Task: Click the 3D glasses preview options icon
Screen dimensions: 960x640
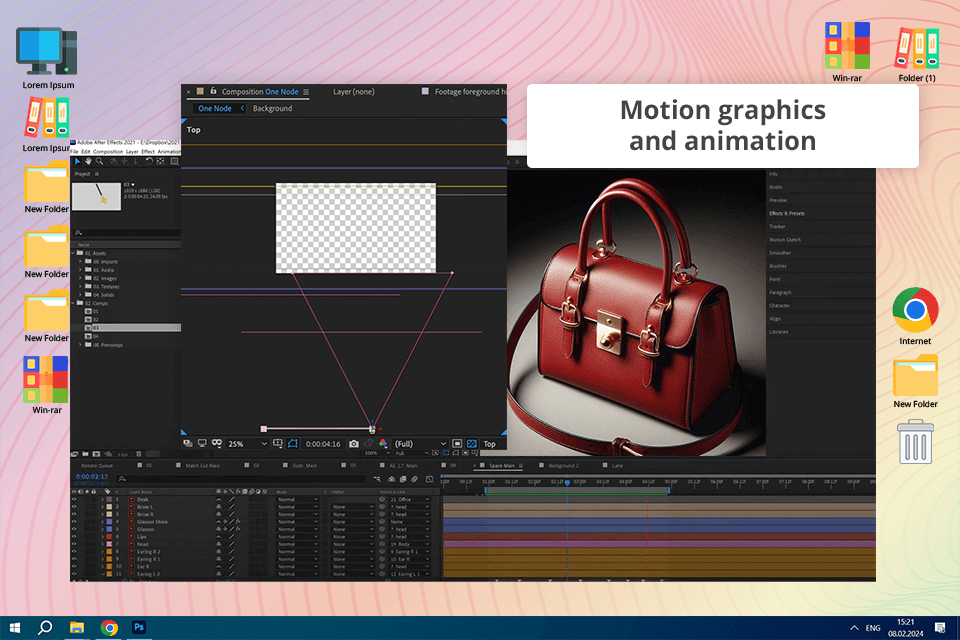Action: [217, 443]
